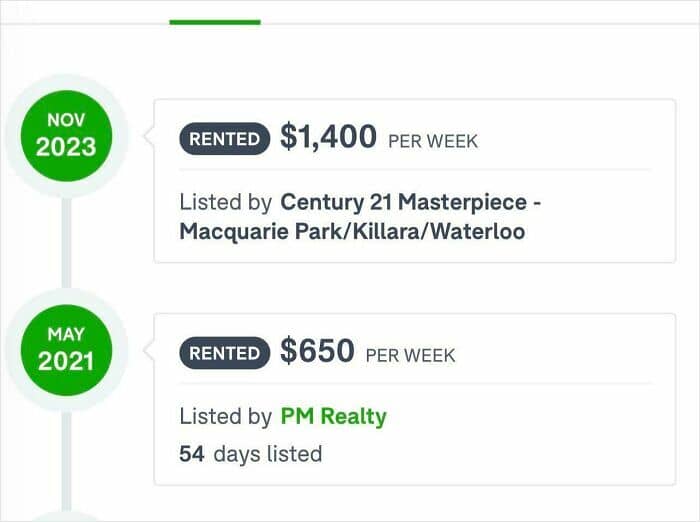Click PER WEEK label next to $1,400
The width and height of the screenshot is (700, 522).
point(433,141)
